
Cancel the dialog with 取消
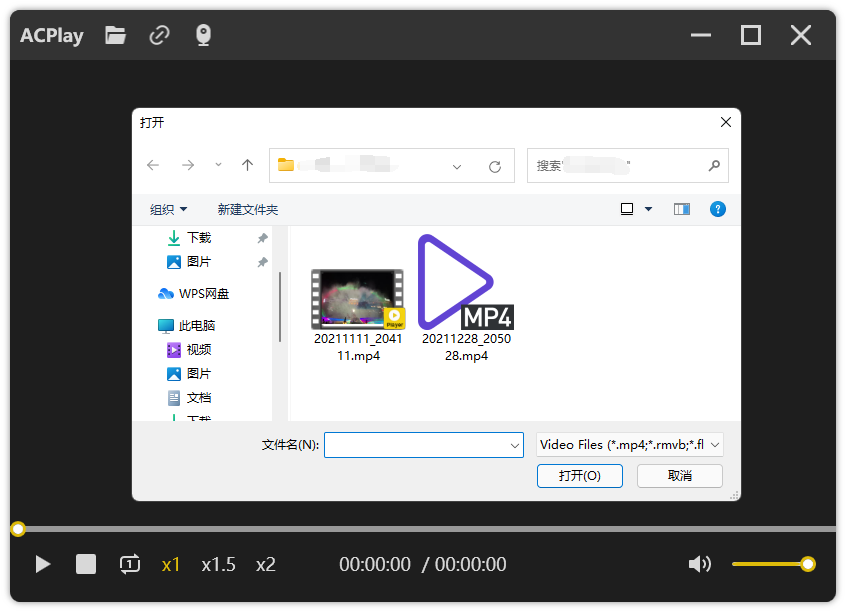(680, 476)
